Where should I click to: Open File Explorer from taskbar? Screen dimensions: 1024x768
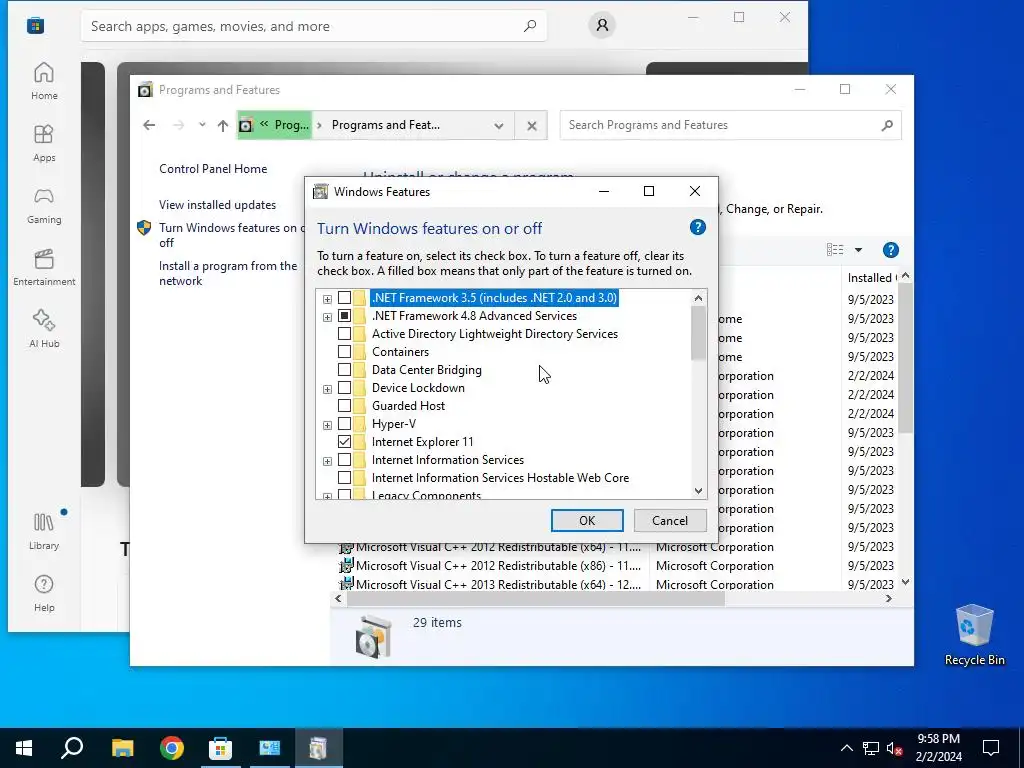pos(122,748)
